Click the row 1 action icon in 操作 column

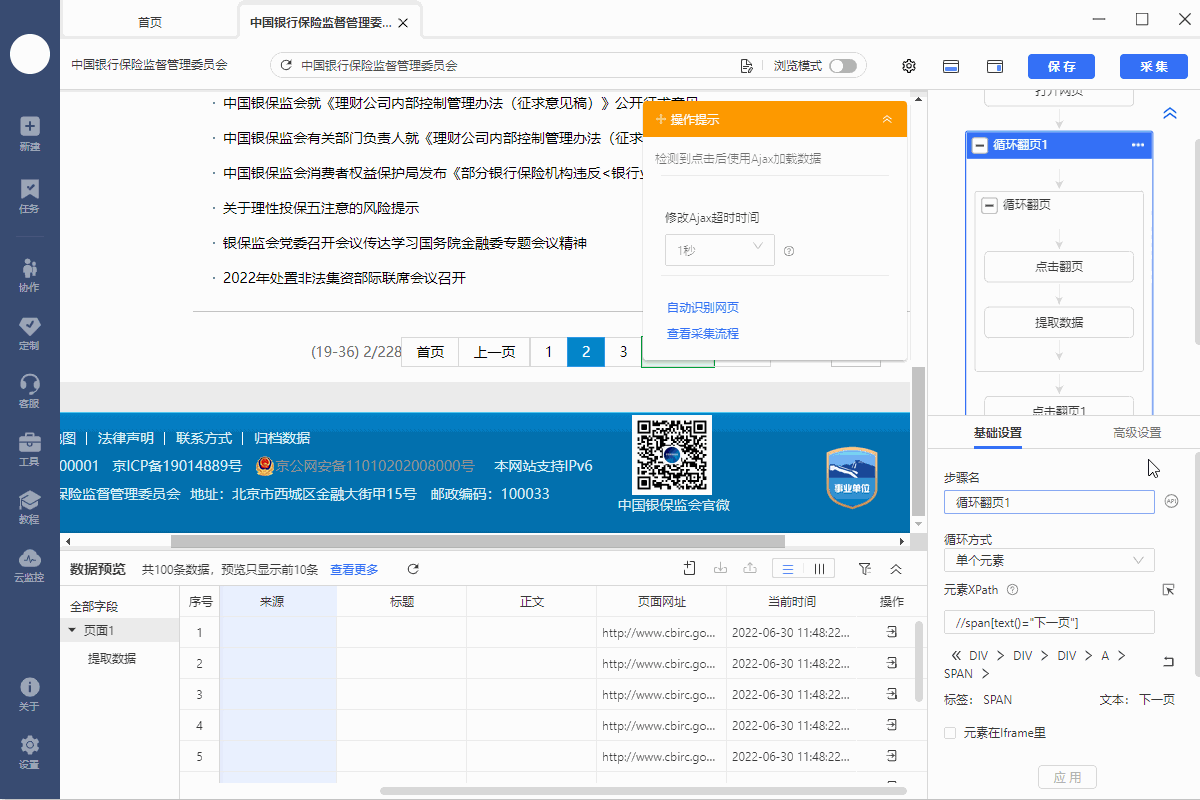click(891, 632)
